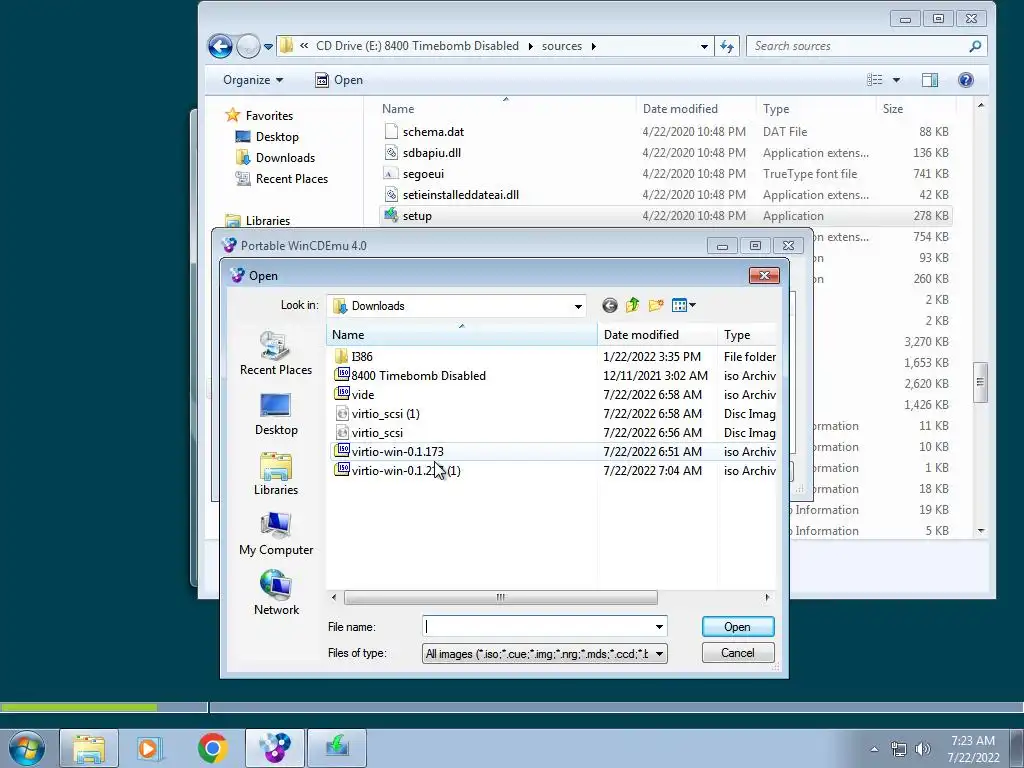Click sources in Explorer address breadcrumb
Screen dimensions: 1024x768
562,46
